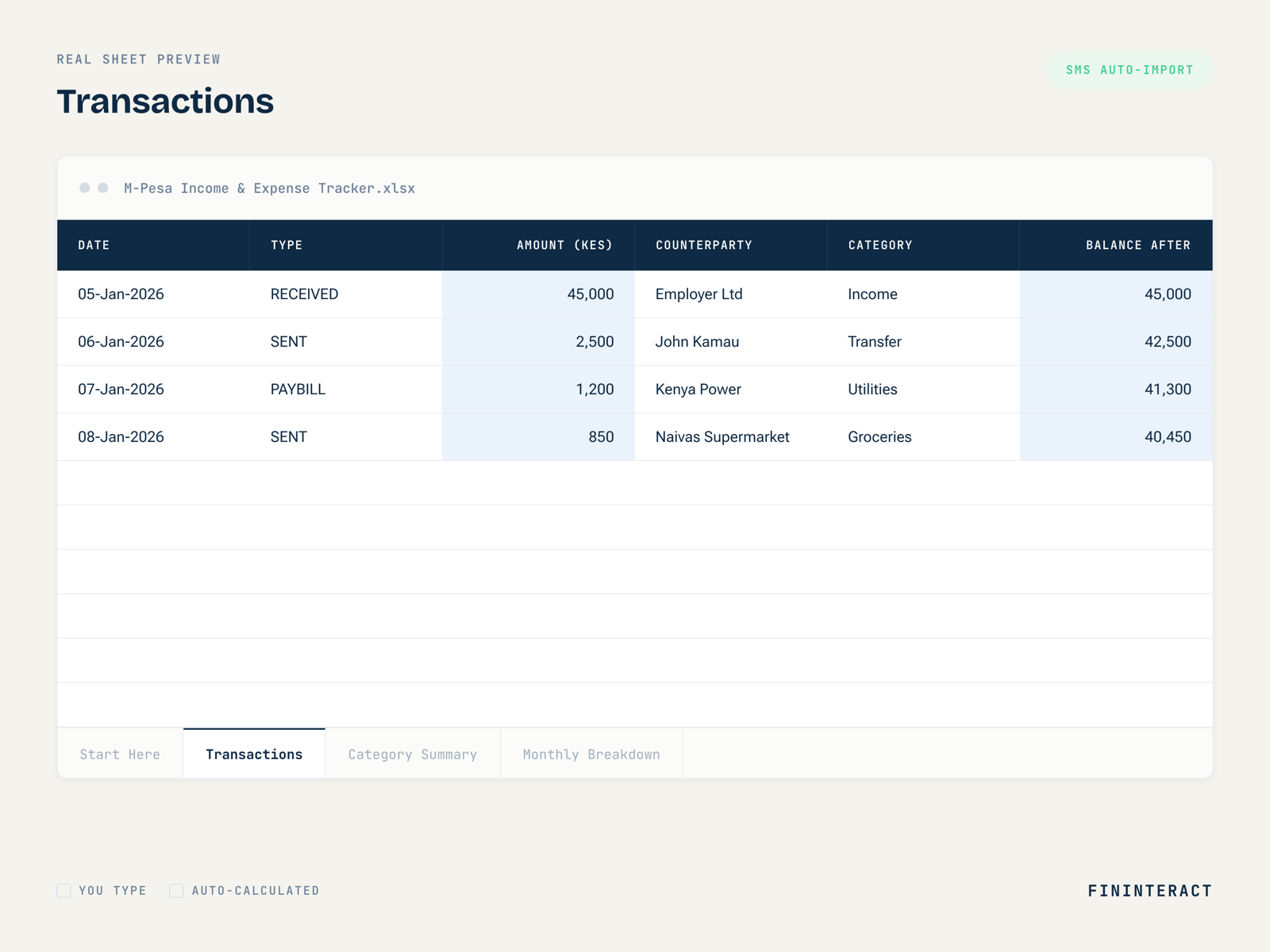Click the SMS AUTO-IMPORT badge
The height and width of the screenshot is (952, 1270).
click(x=1130, y=70)
